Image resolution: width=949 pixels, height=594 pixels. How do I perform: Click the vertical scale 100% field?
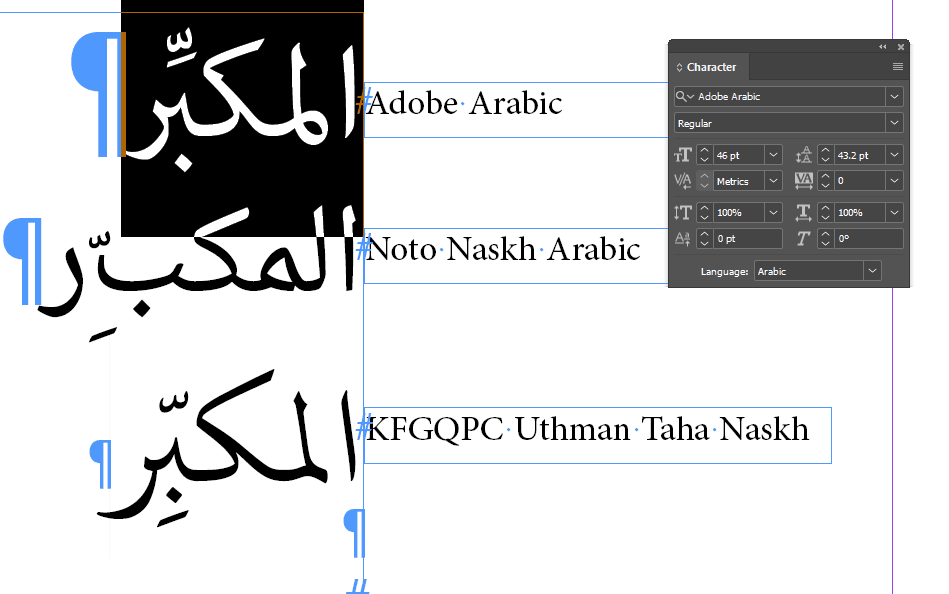pyautogui.click(x=738, y=213)
